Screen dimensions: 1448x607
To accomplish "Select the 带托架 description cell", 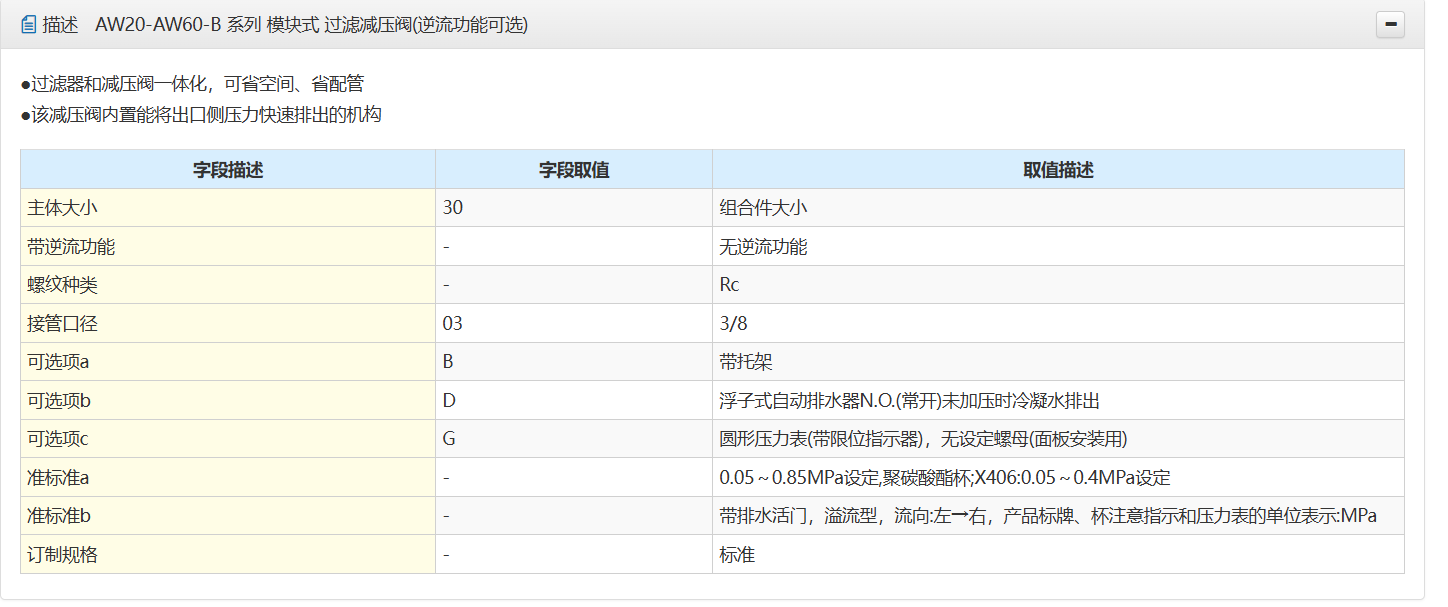I will (746, 362).
